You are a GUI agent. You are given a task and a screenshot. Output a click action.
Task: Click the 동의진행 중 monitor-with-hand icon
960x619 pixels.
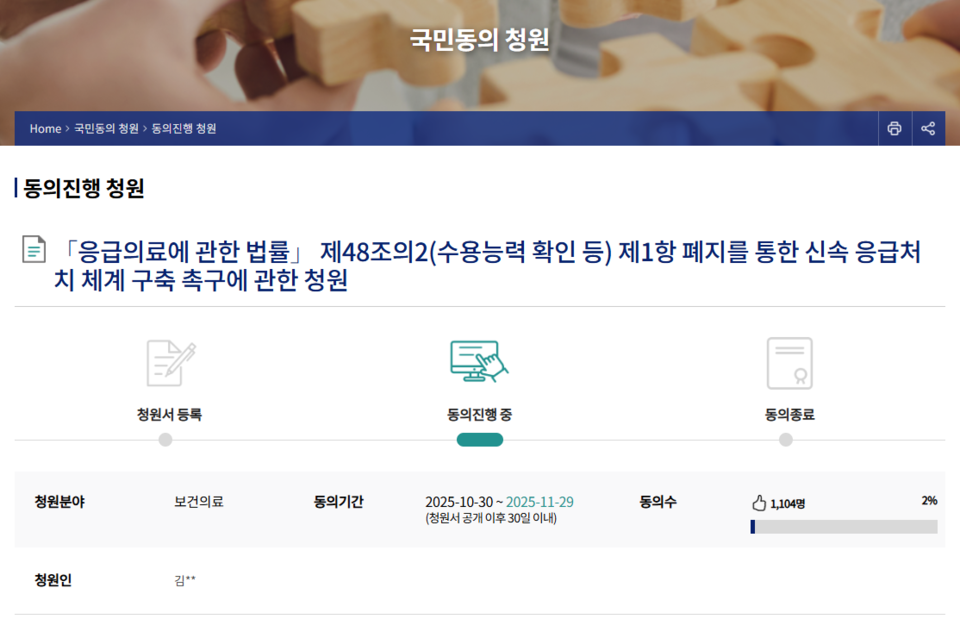(478, 362)
